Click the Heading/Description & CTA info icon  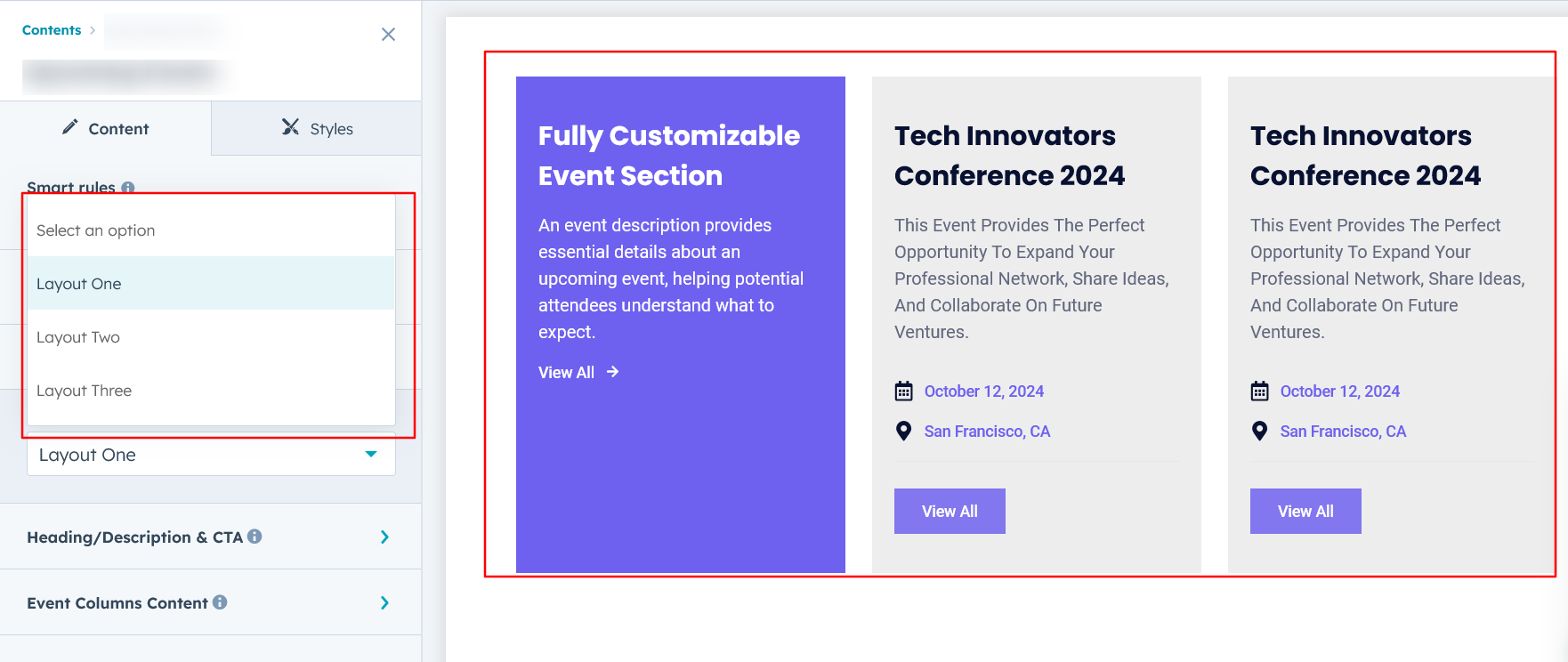[x=255, y=537]
